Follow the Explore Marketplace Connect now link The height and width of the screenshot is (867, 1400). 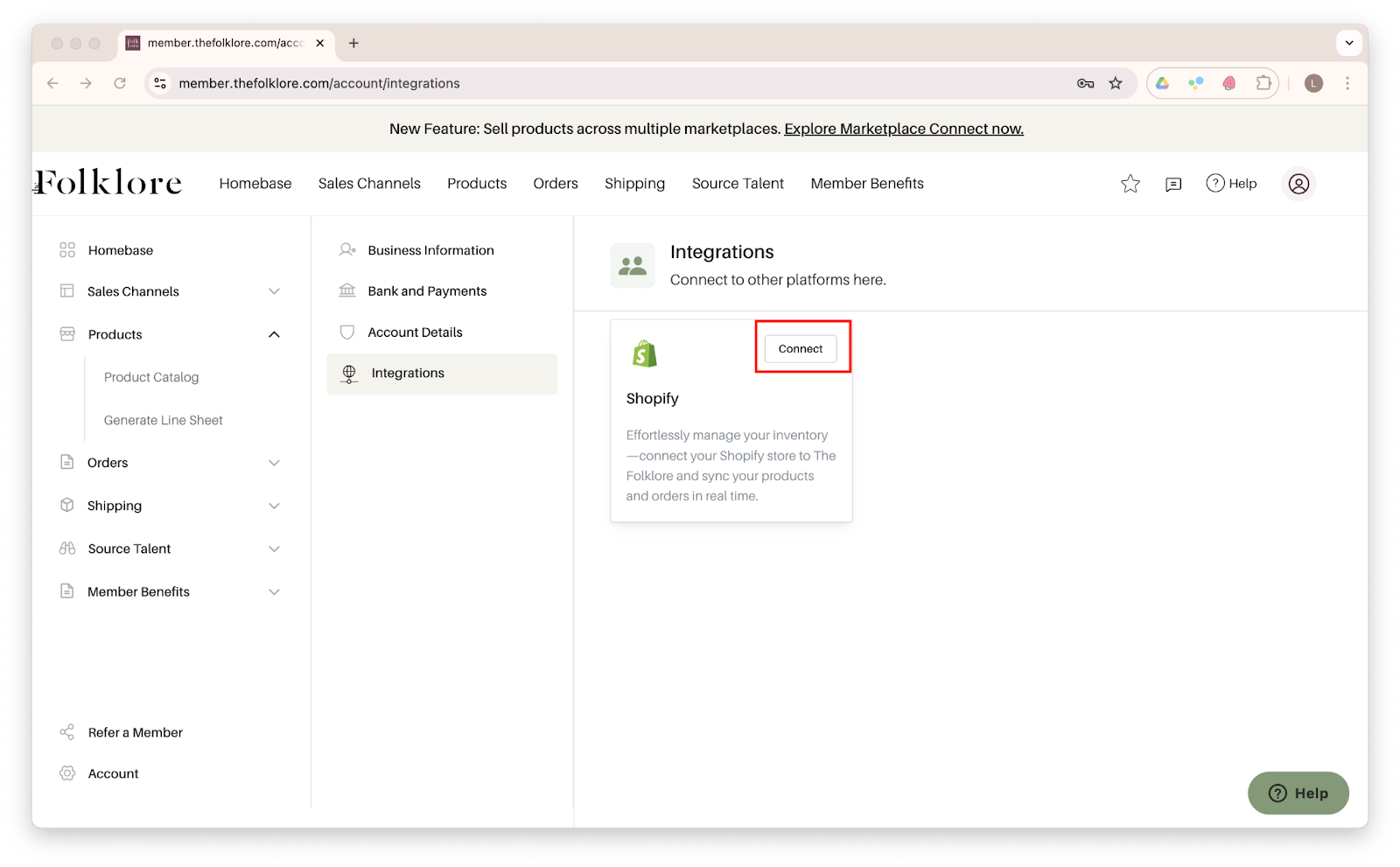(903, 129)
